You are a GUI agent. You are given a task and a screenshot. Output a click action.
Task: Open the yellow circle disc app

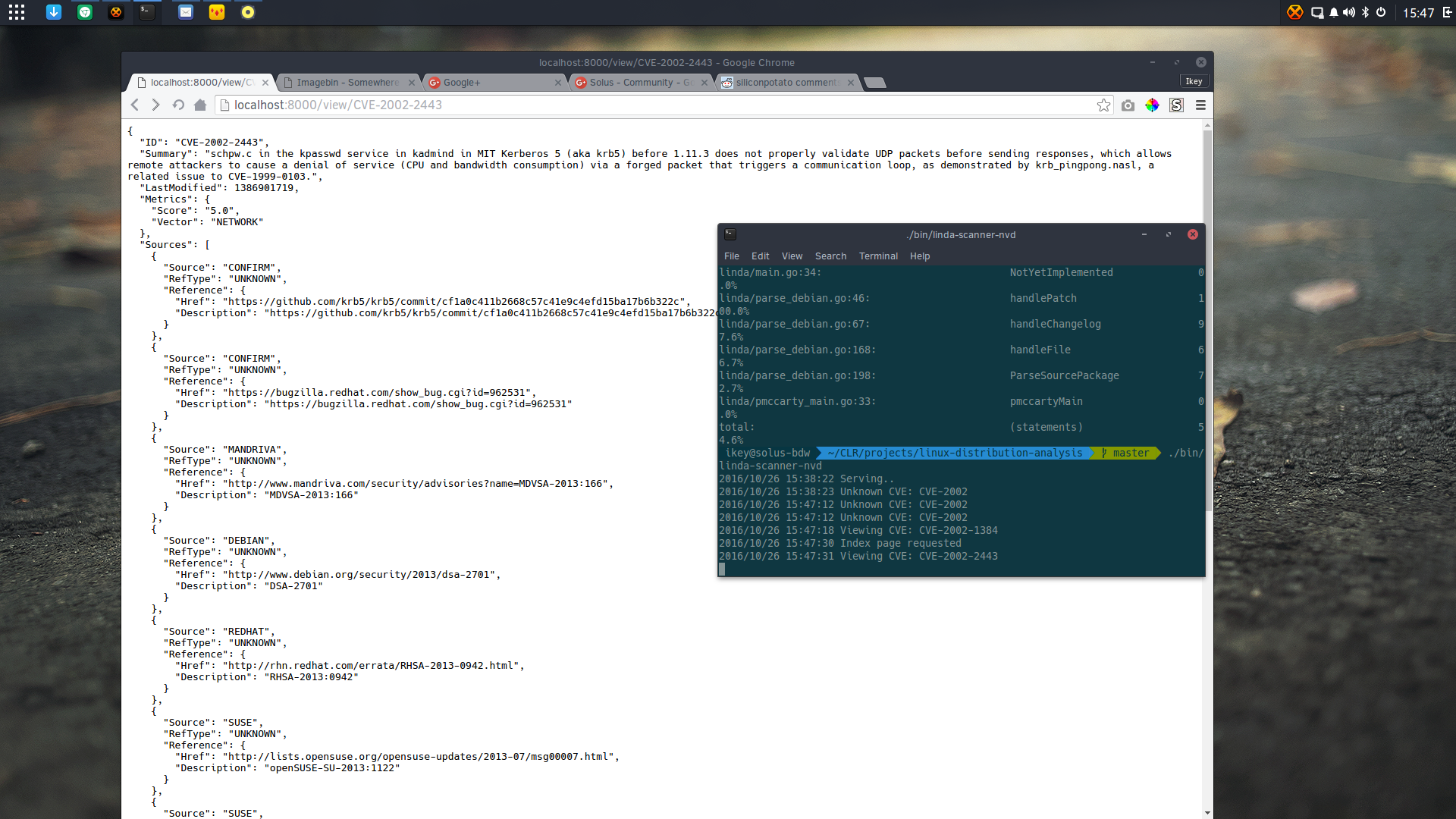pos(248,12)
